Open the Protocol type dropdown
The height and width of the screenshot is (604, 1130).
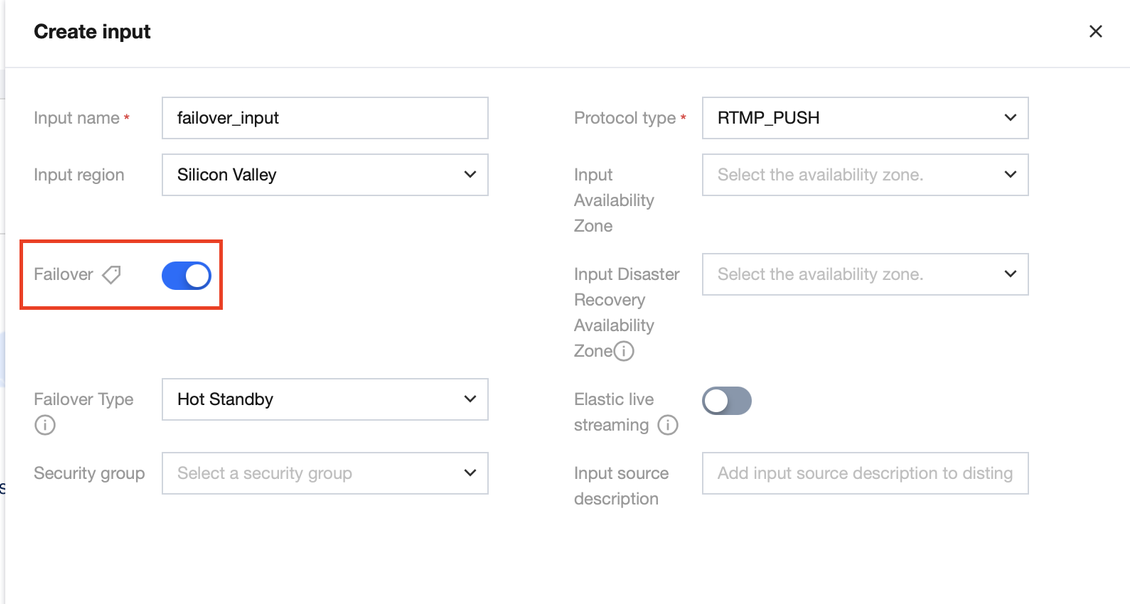[865, 118]
